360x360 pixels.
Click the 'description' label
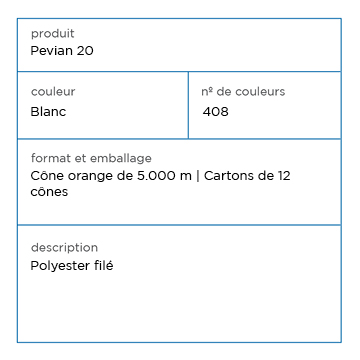pyautogui.click(x=64, y=248)
